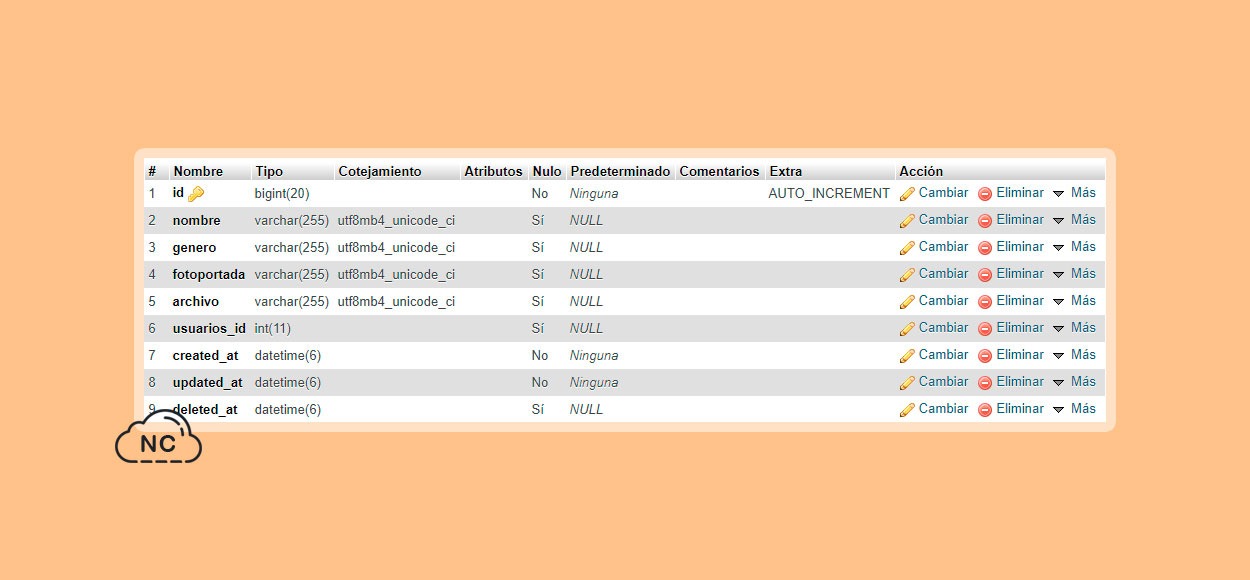Click the Comentarios column header
This screenshot has width=1250, height=580.
click(719, 172)
